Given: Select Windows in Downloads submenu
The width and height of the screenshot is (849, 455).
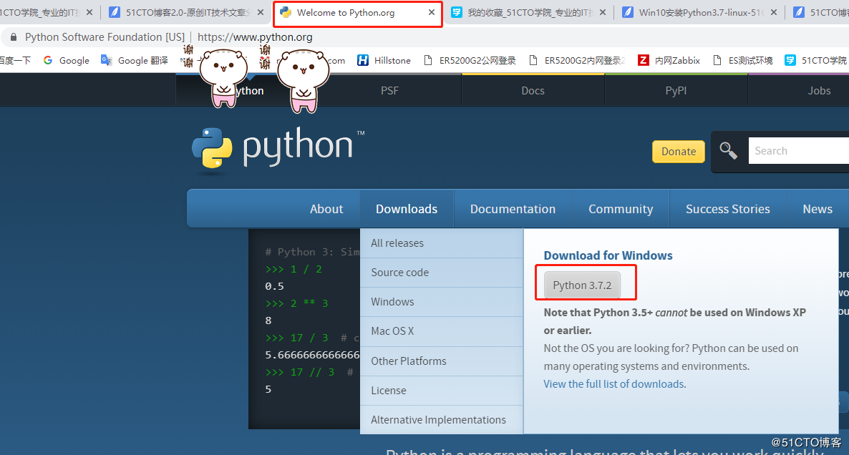Looking at the screenshot, I should [441, 302].
